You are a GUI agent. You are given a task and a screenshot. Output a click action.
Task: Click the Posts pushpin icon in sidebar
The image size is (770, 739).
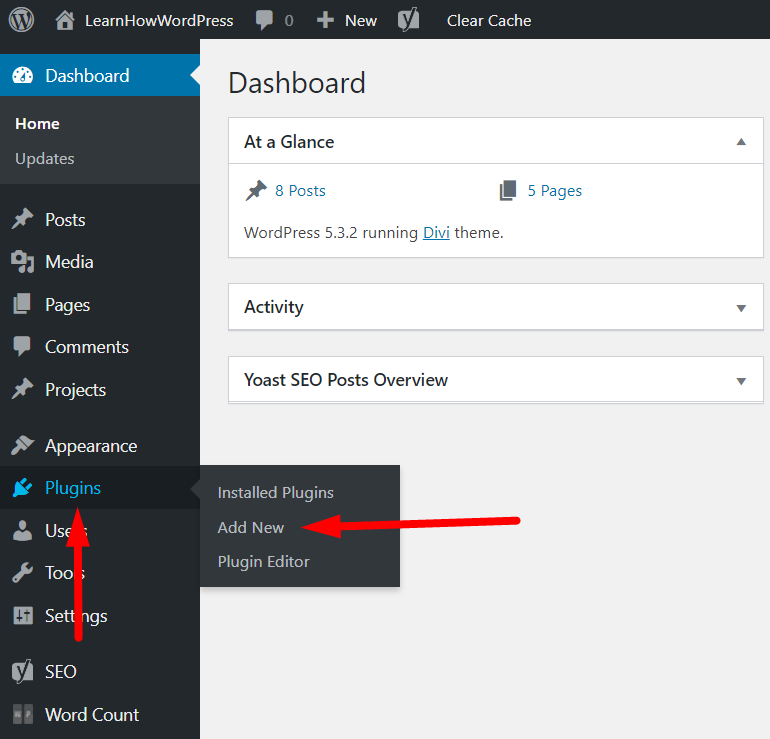pos(23,219)
